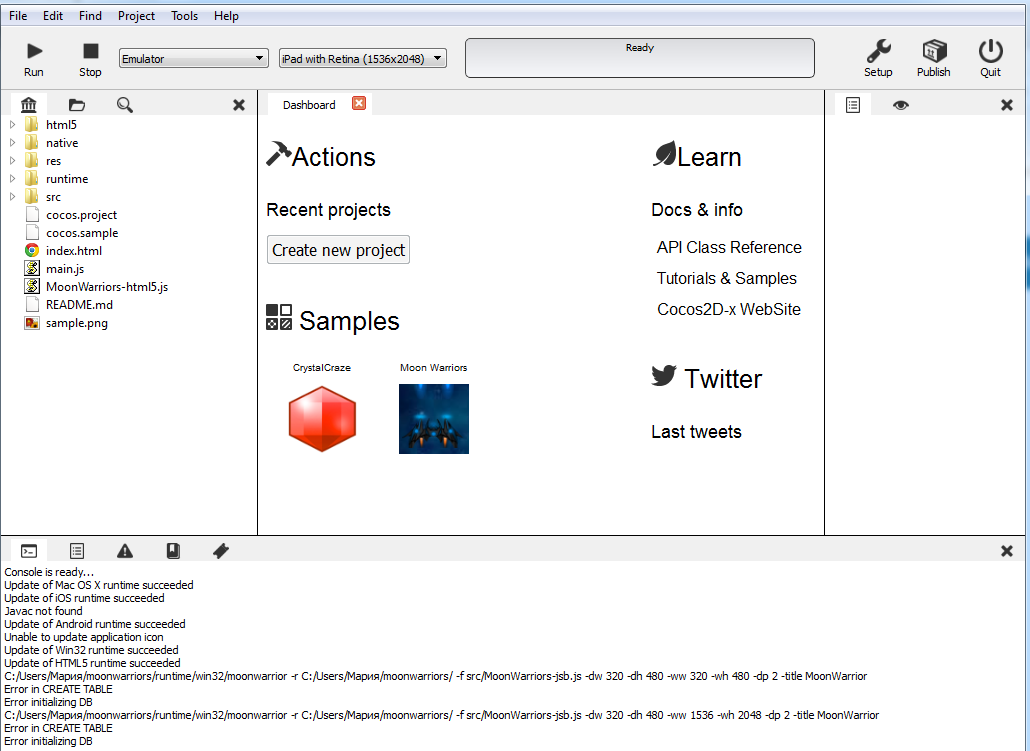Image resolution: width=1030 pixels, height=751 pixels.
Task: Click 'Console is ready...' line
Action: coord(49,572)
